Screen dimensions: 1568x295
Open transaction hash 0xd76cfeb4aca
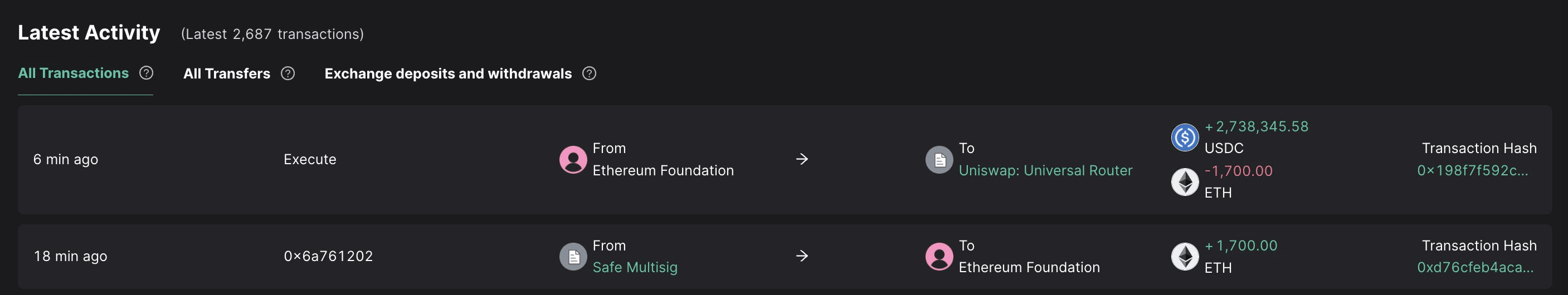pos(1474,268)
